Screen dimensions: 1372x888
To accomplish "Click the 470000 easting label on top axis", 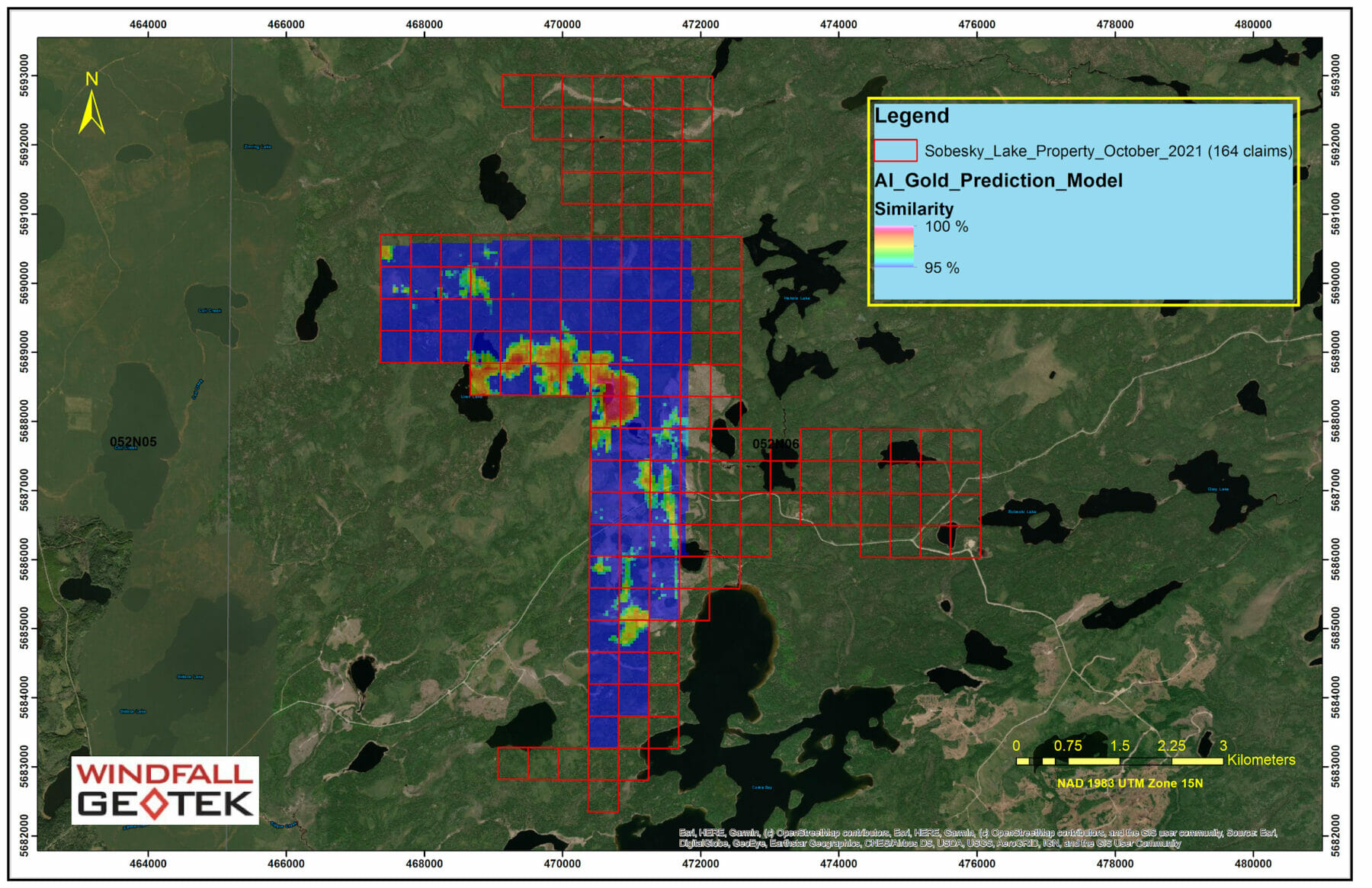I will click(562, 24).
